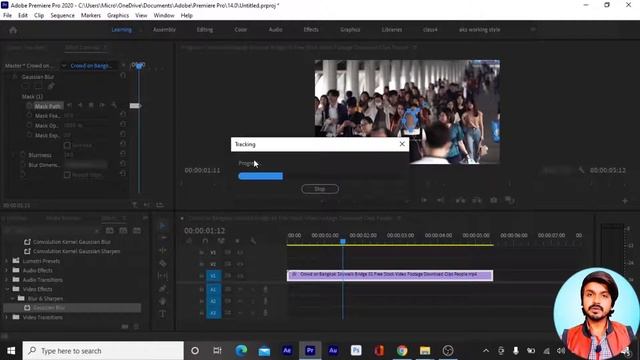Click the Blurriness value field
640x360 pixels.
point(69,155)
